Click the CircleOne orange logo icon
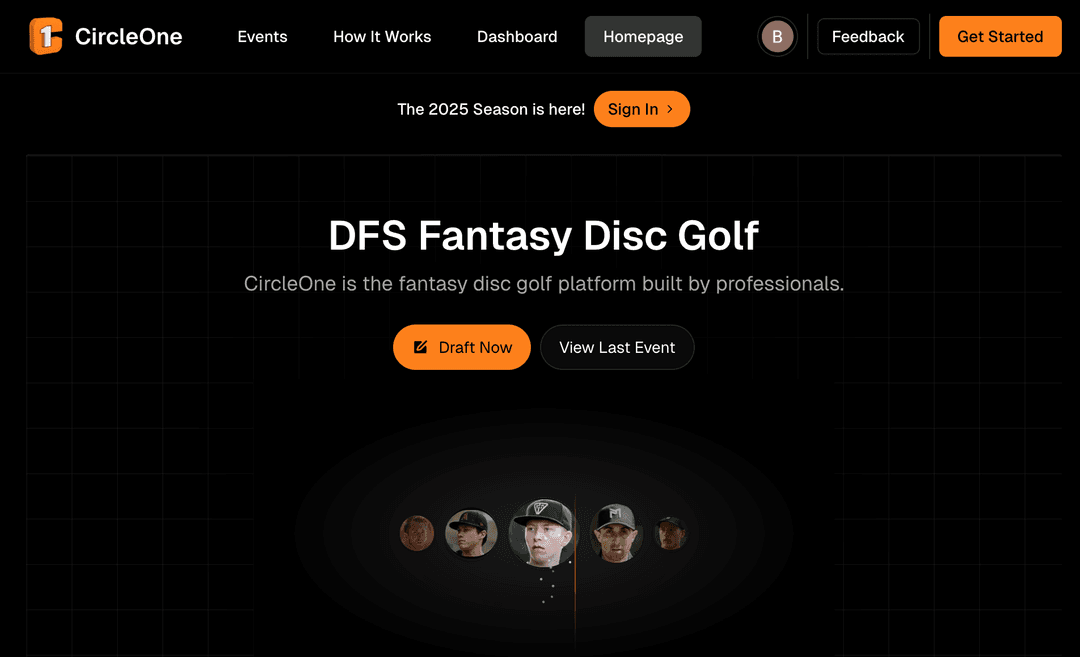 coord(46,36)
